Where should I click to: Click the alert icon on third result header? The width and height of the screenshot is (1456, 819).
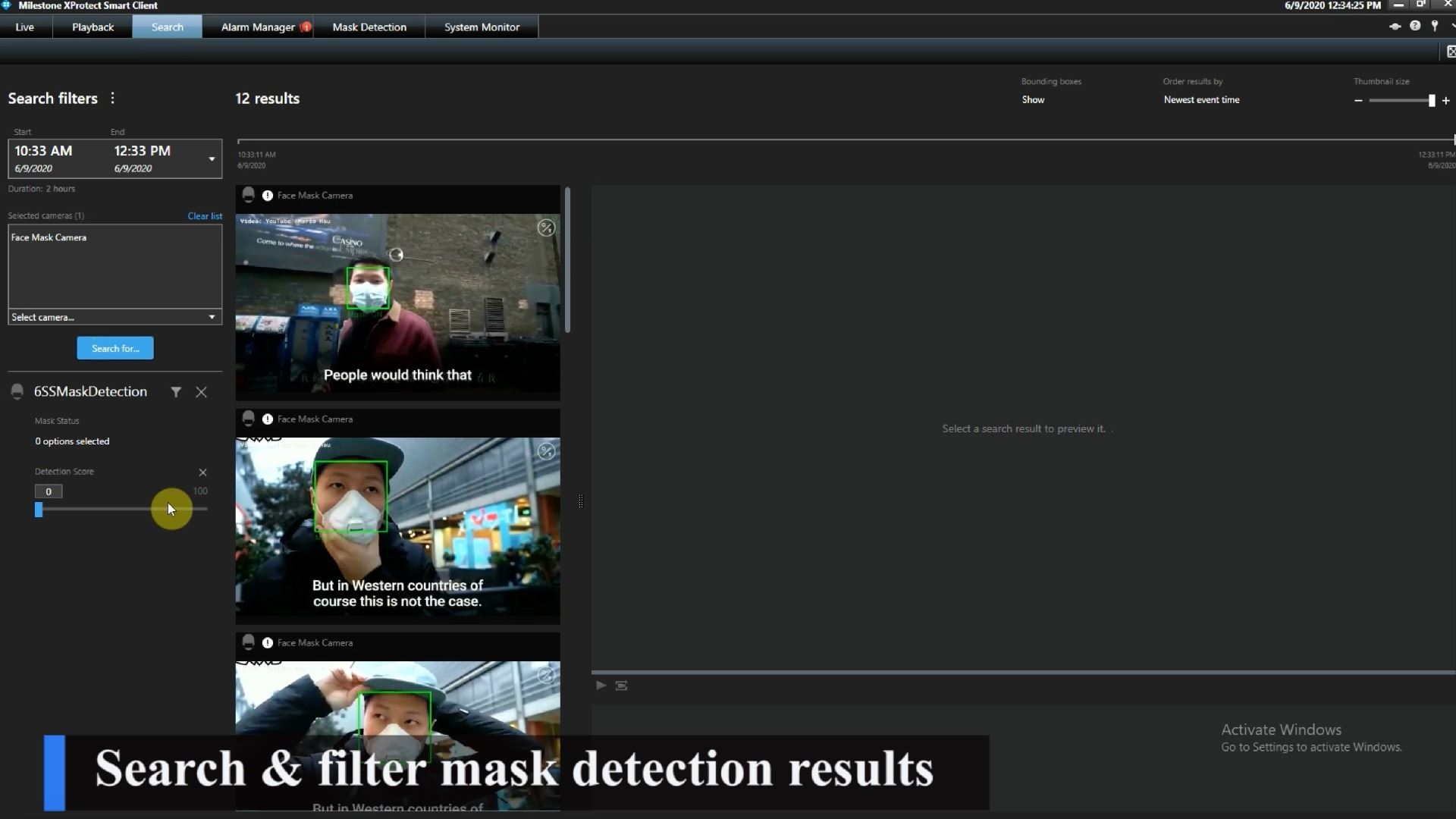pos(268,643)
